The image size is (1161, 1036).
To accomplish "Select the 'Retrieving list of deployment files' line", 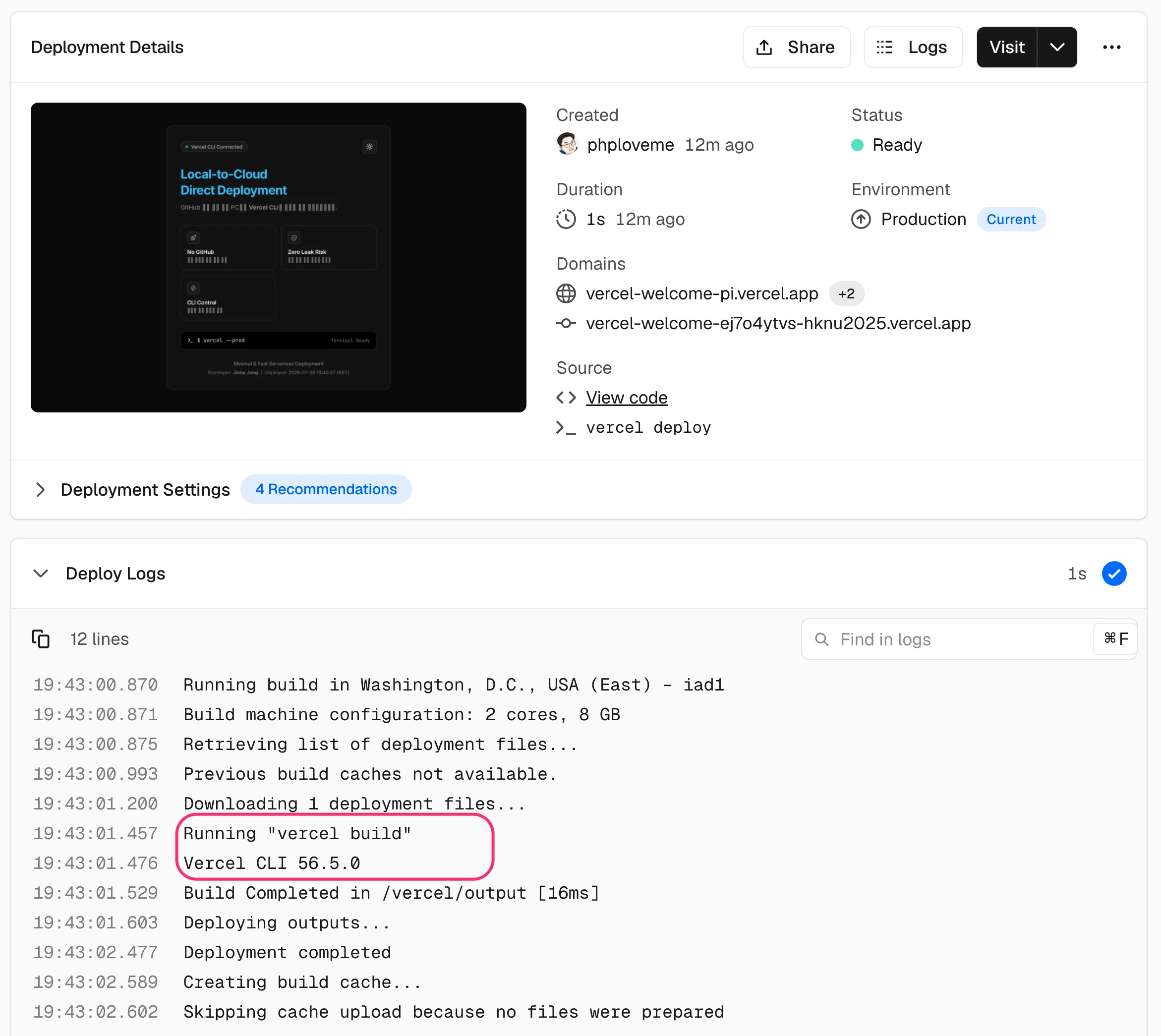I will (x=380, y=744).
